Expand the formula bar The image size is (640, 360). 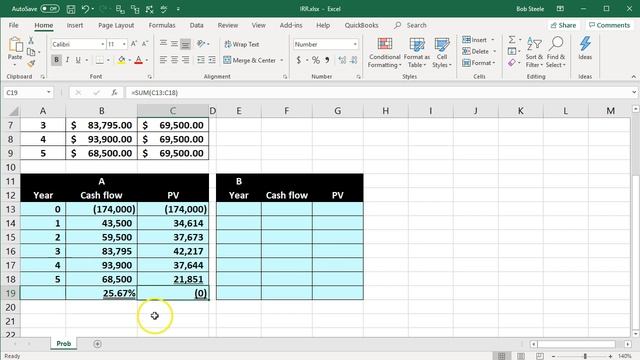point(634,93)
